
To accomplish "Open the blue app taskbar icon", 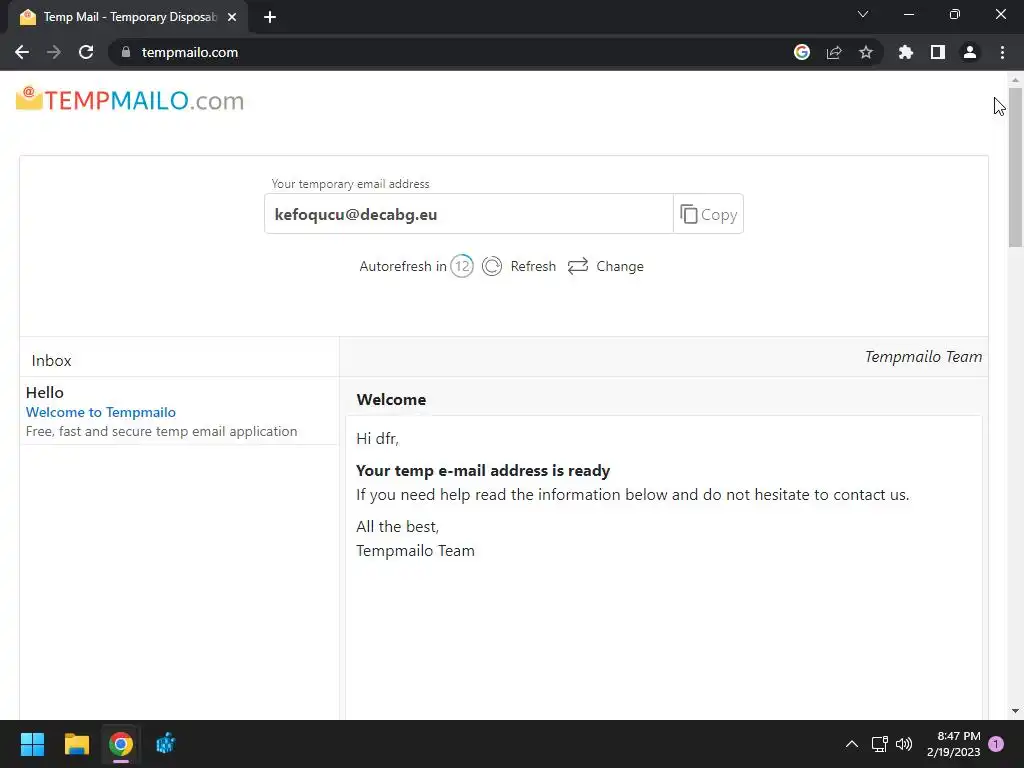I will click(x=165, y=744).
